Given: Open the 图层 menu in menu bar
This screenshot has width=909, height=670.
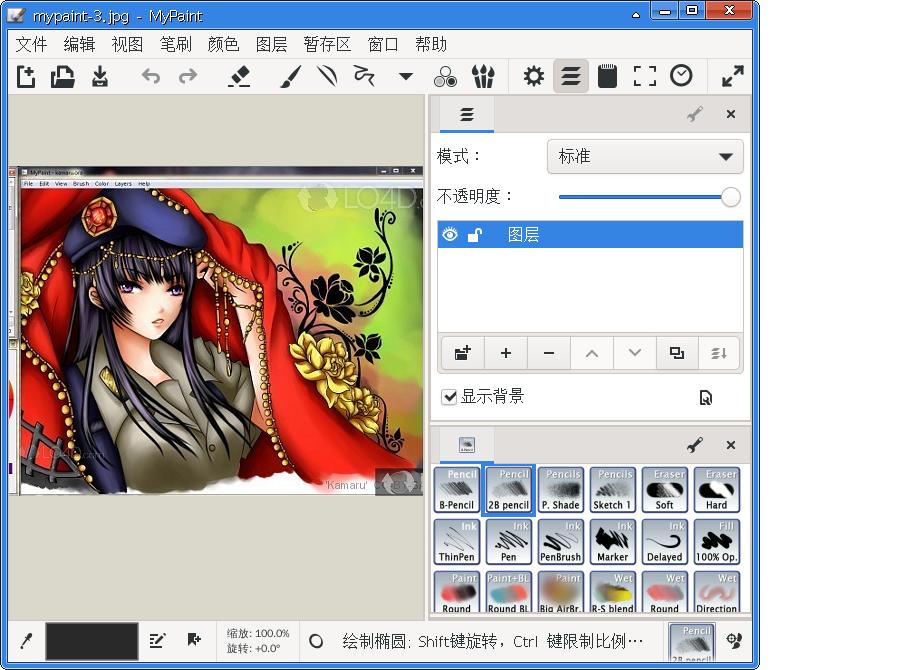Looking at the screenshot, I should coord(271,44).
